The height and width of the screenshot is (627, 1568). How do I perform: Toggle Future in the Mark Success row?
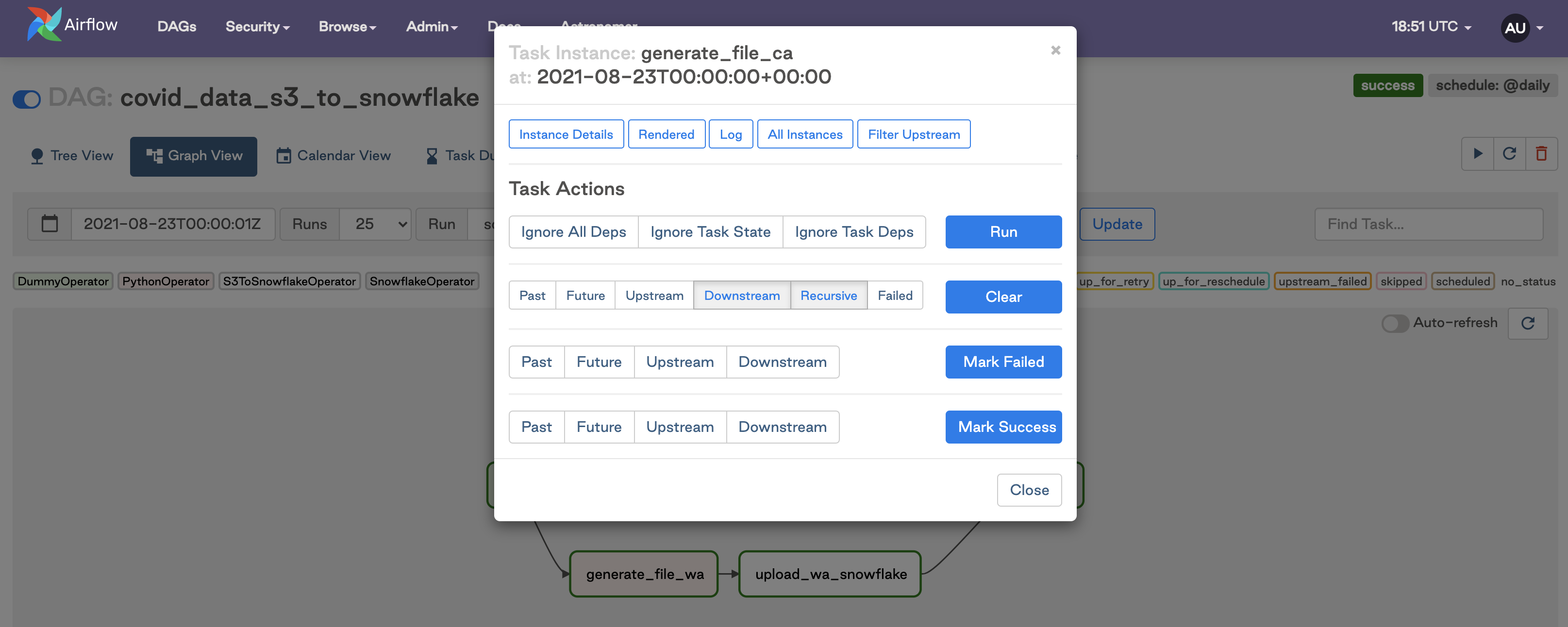pos(599,427)
